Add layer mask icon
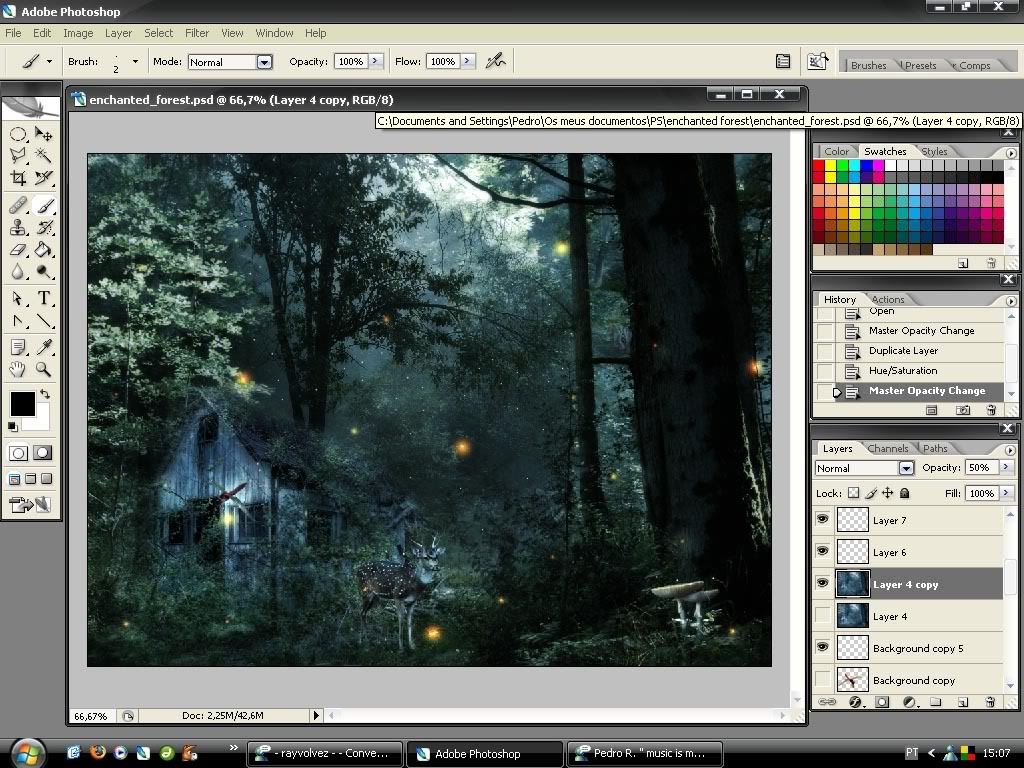The width and height of the screenshot is (1024, 768). click(882, 702)
